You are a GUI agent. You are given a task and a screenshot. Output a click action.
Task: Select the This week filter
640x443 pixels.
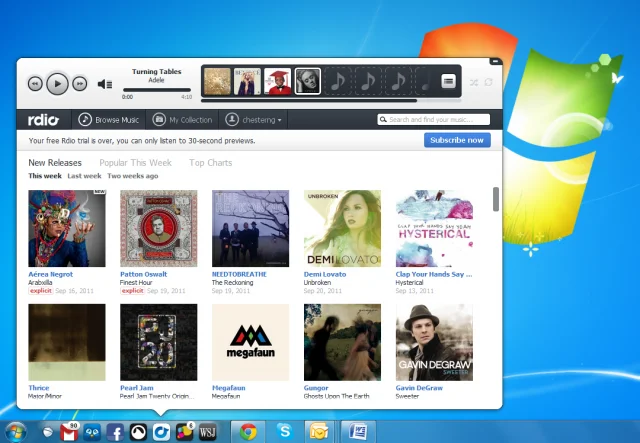point(45,176)
